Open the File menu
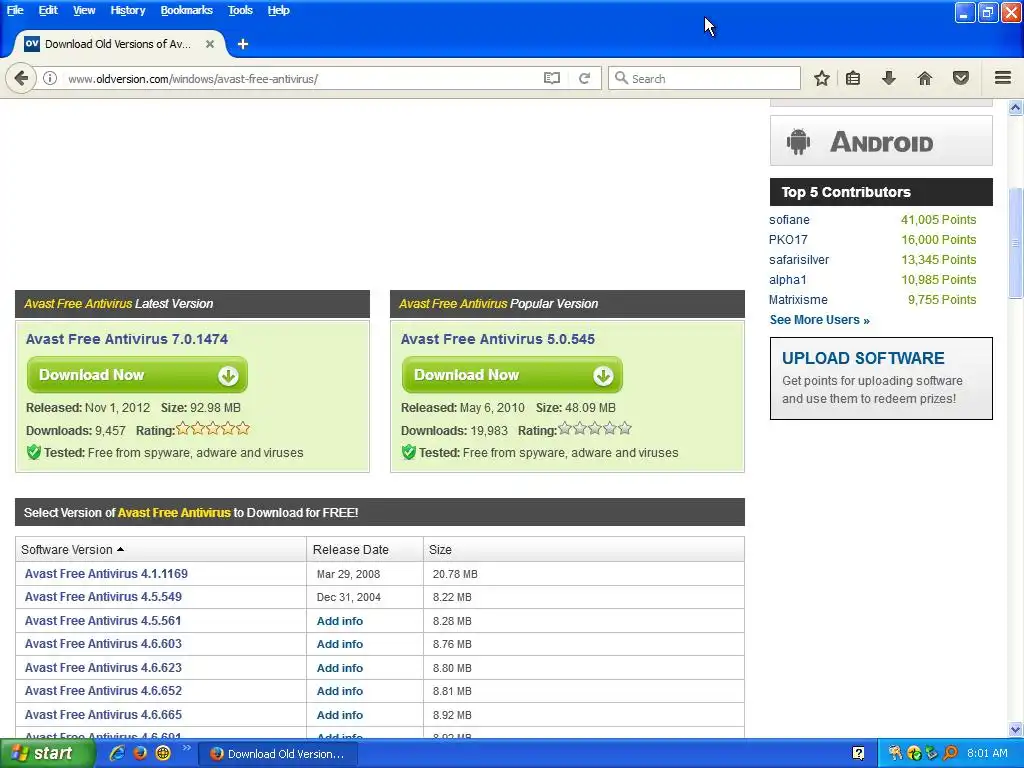 pos(15,10)
